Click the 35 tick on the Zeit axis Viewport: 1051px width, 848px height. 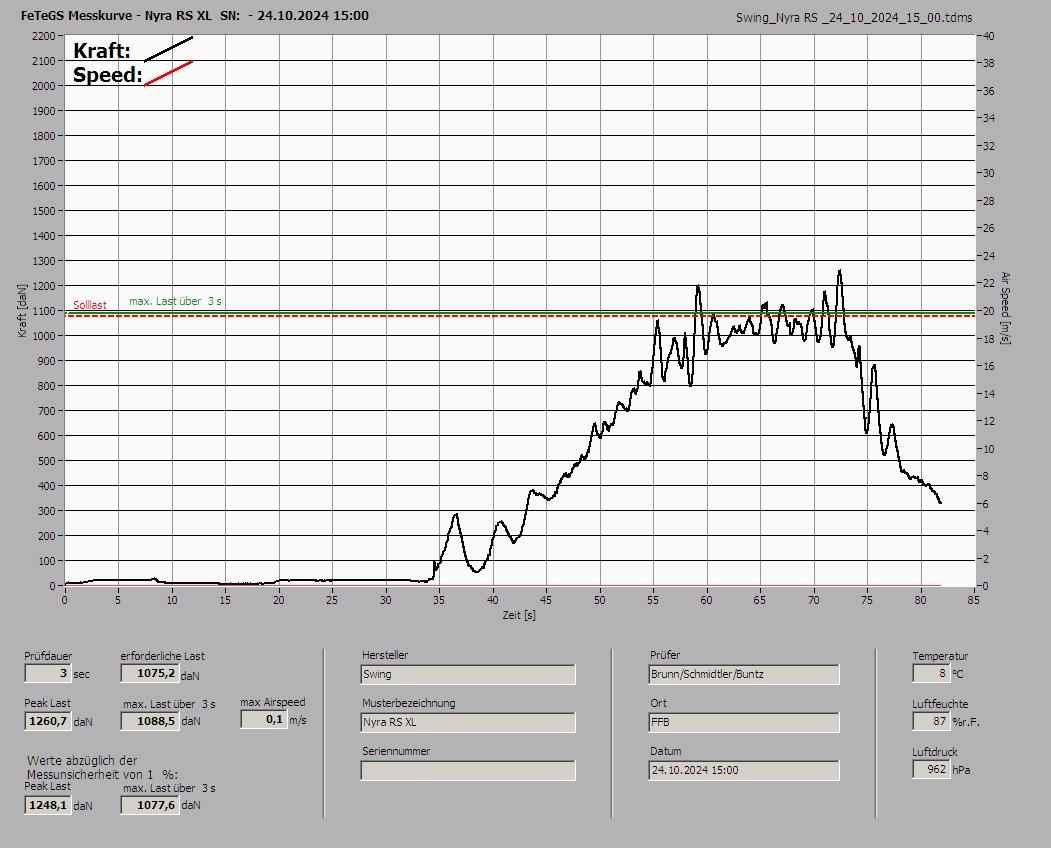[439, 600]
